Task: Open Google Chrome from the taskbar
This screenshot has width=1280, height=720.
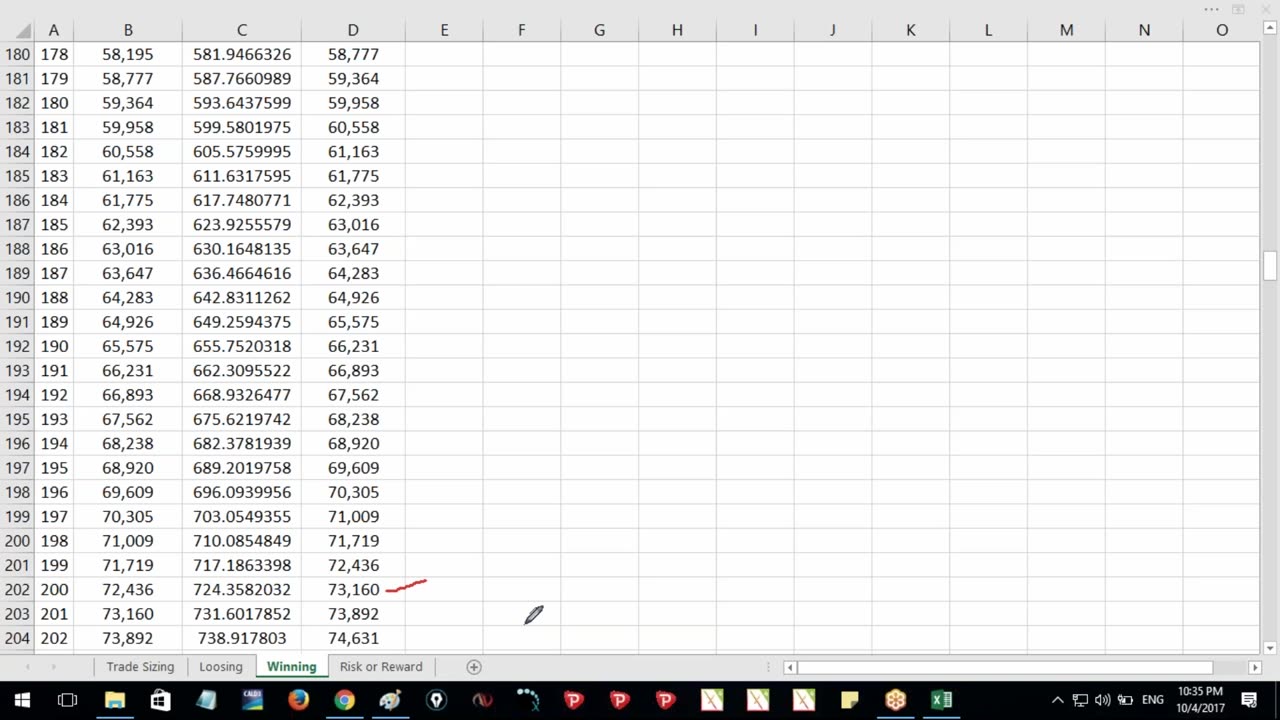Action: click(344, 700)
